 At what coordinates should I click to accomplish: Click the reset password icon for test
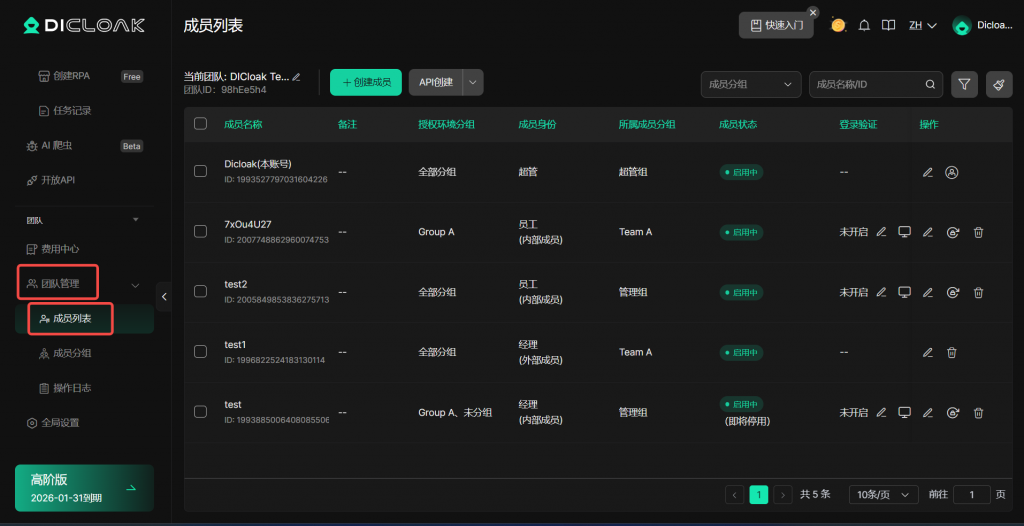(953, 412)
